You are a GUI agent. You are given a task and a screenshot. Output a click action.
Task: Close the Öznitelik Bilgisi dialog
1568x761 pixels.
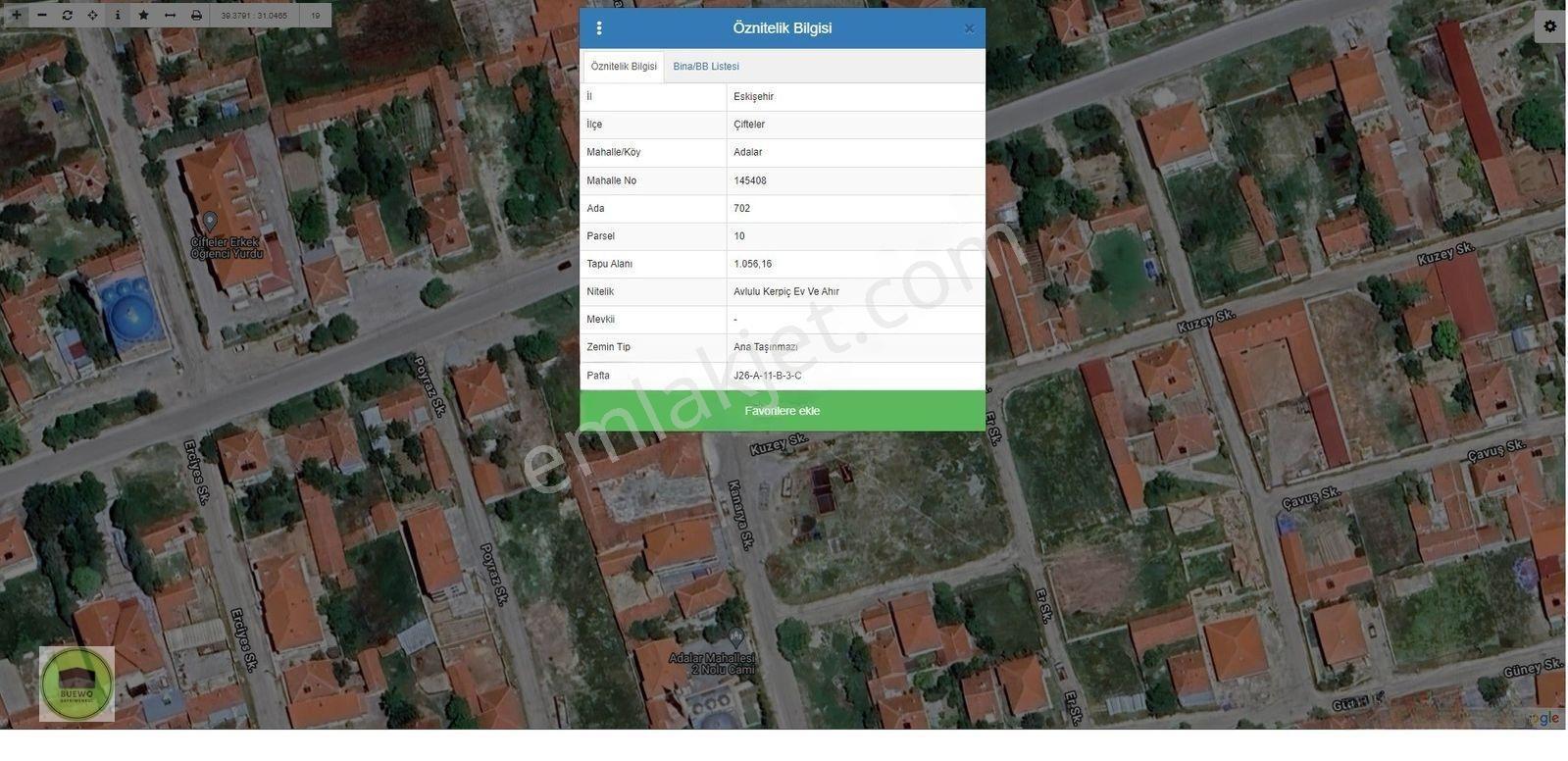point(969,28)
